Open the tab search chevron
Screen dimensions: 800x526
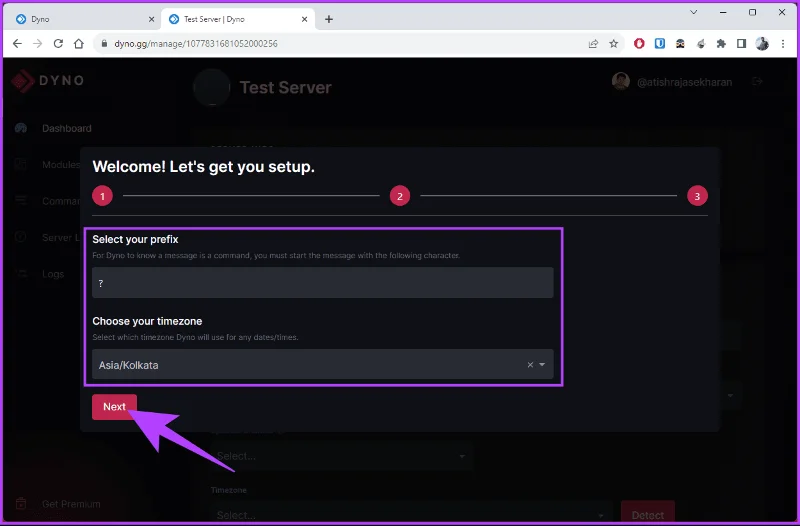pos(693,12)
